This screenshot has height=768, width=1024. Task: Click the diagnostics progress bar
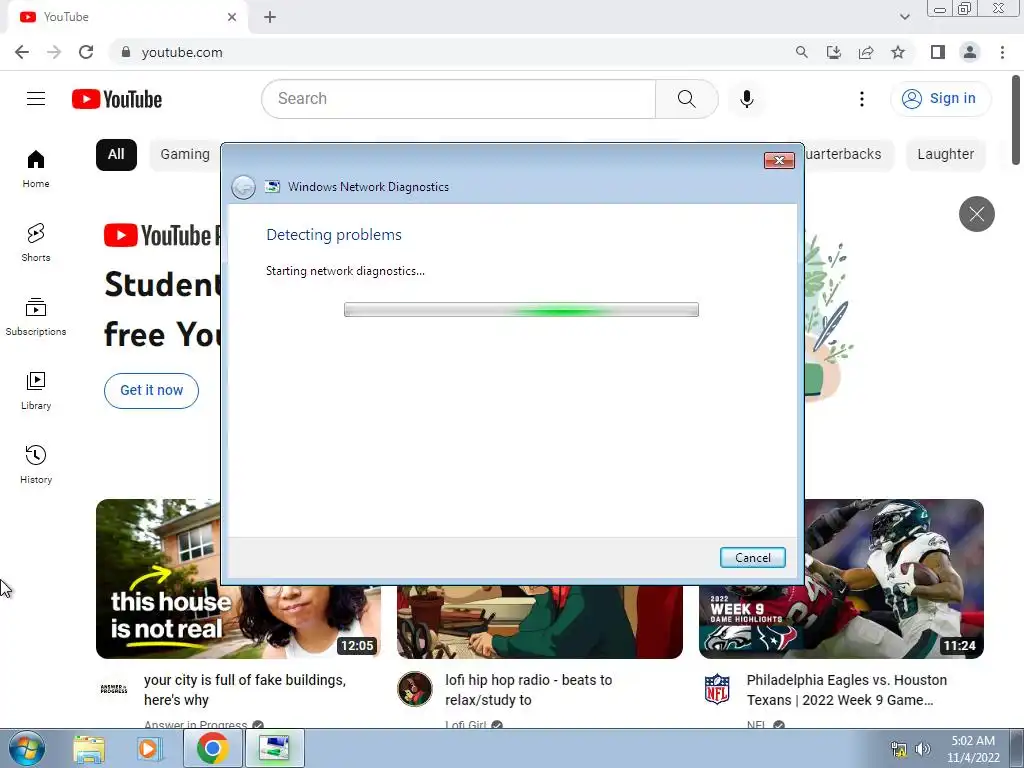click(521, 310)
